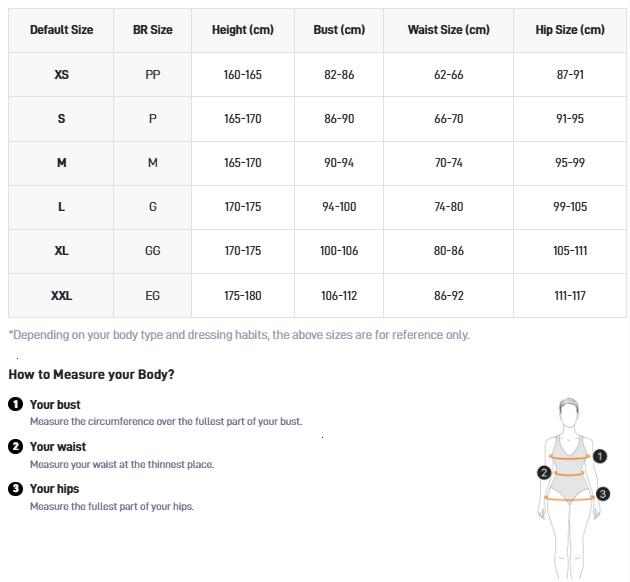Click the Your hips instruction title
Screen dimensions: 630x582
54,488
